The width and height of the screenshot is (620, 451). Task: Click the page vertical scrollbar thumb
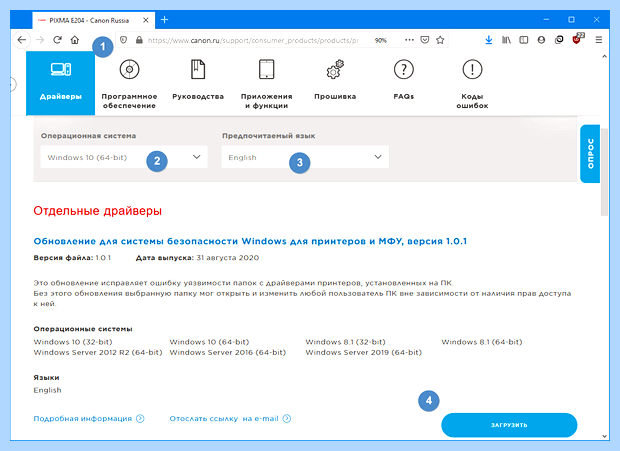[x=604, y=172]
